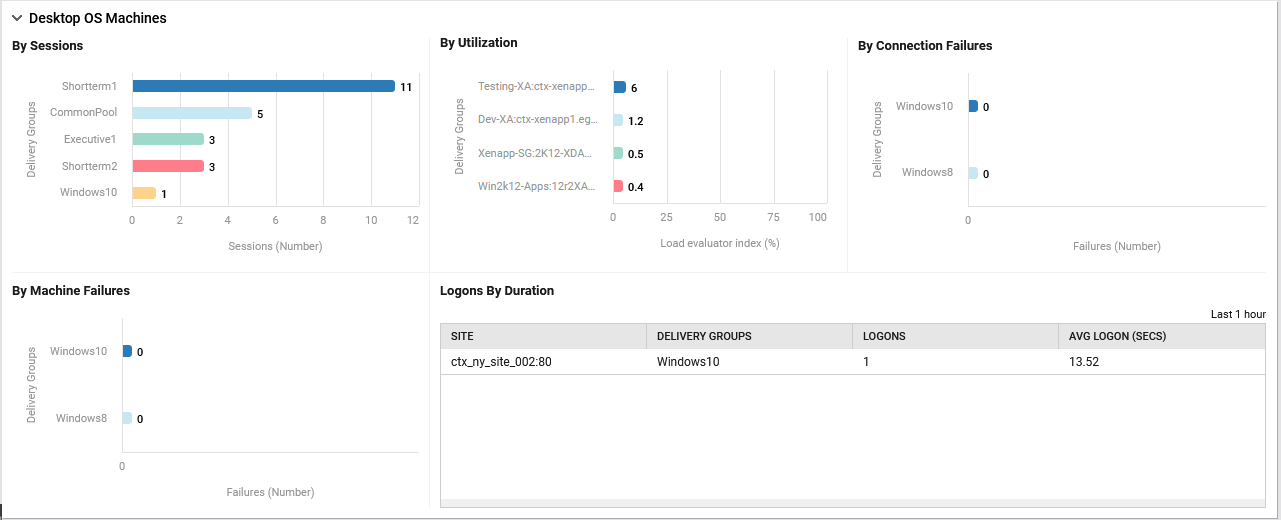Click Windows10 bar in Machine Failures chart
Screen dimensions: 1281x520
pyautogui.click(x=127, y=351)
